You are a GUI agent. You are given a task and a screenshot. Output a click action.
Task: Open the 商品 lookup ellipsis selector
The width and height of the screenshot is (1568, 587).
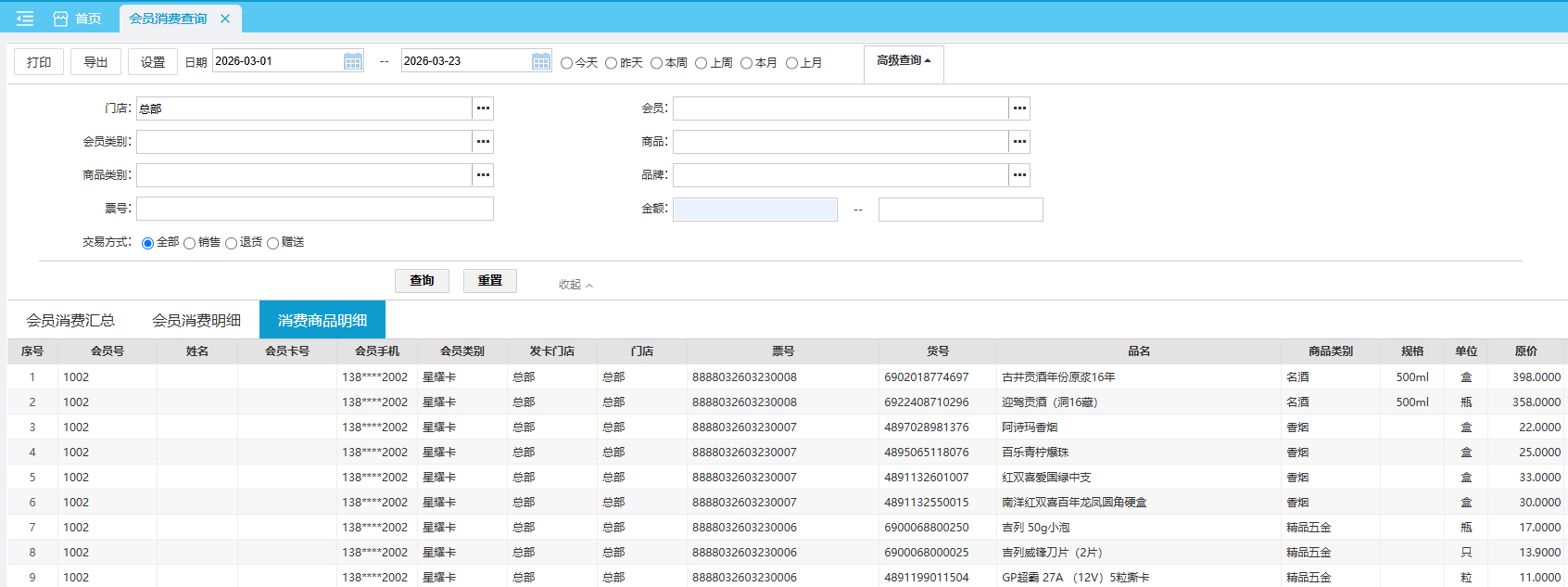pos(1019,142)
